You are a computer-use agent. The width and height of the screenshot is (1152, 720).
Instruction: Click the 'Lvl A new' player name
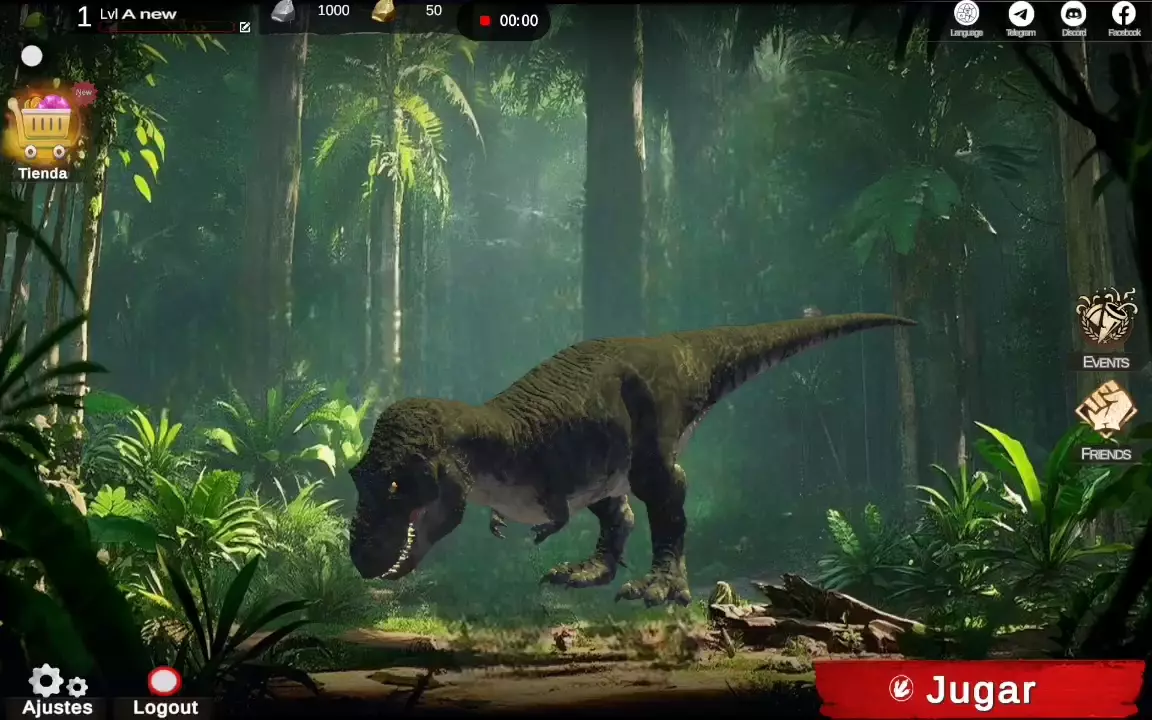point(138,14)
